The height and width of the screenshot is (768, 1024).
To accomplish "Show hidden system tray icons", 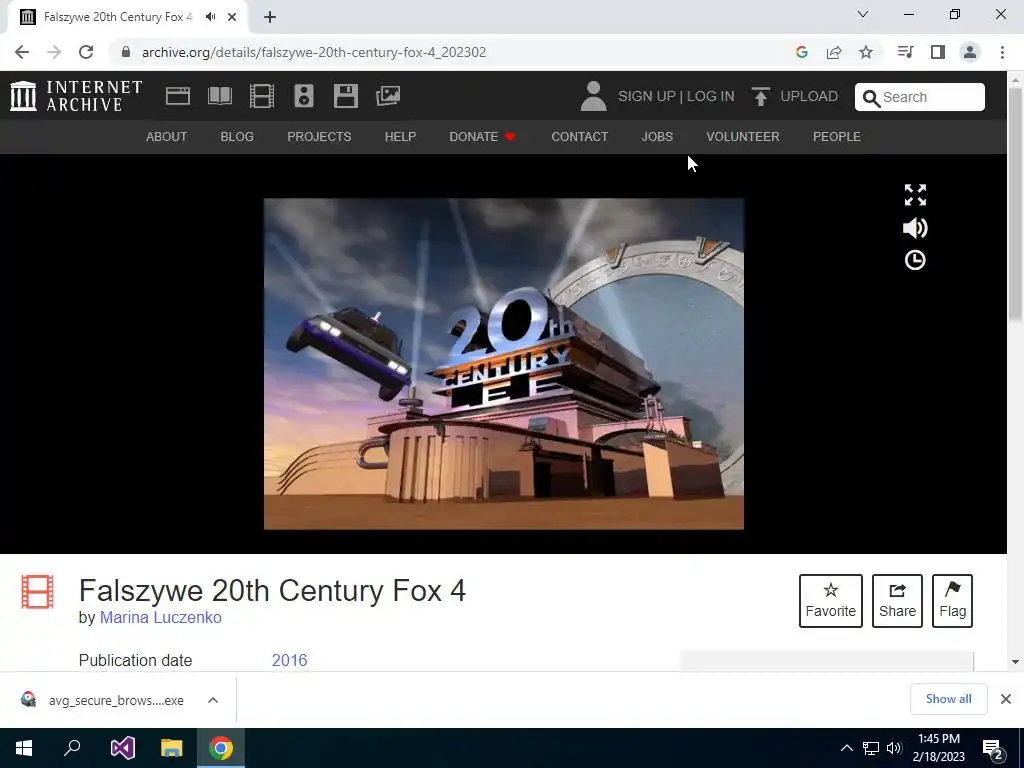I will tap(846, 748).
